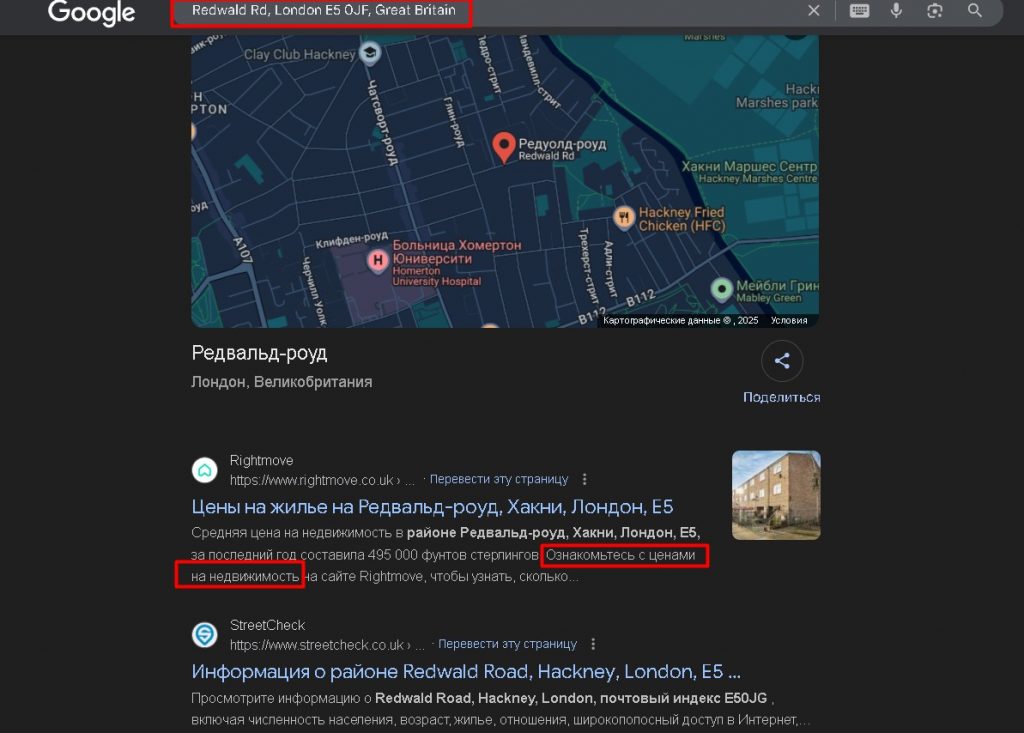Viewport: 1024px width, 733px height.
Task: Click Лондон, Великобритания subtitle
Action: tap(281, 382)
